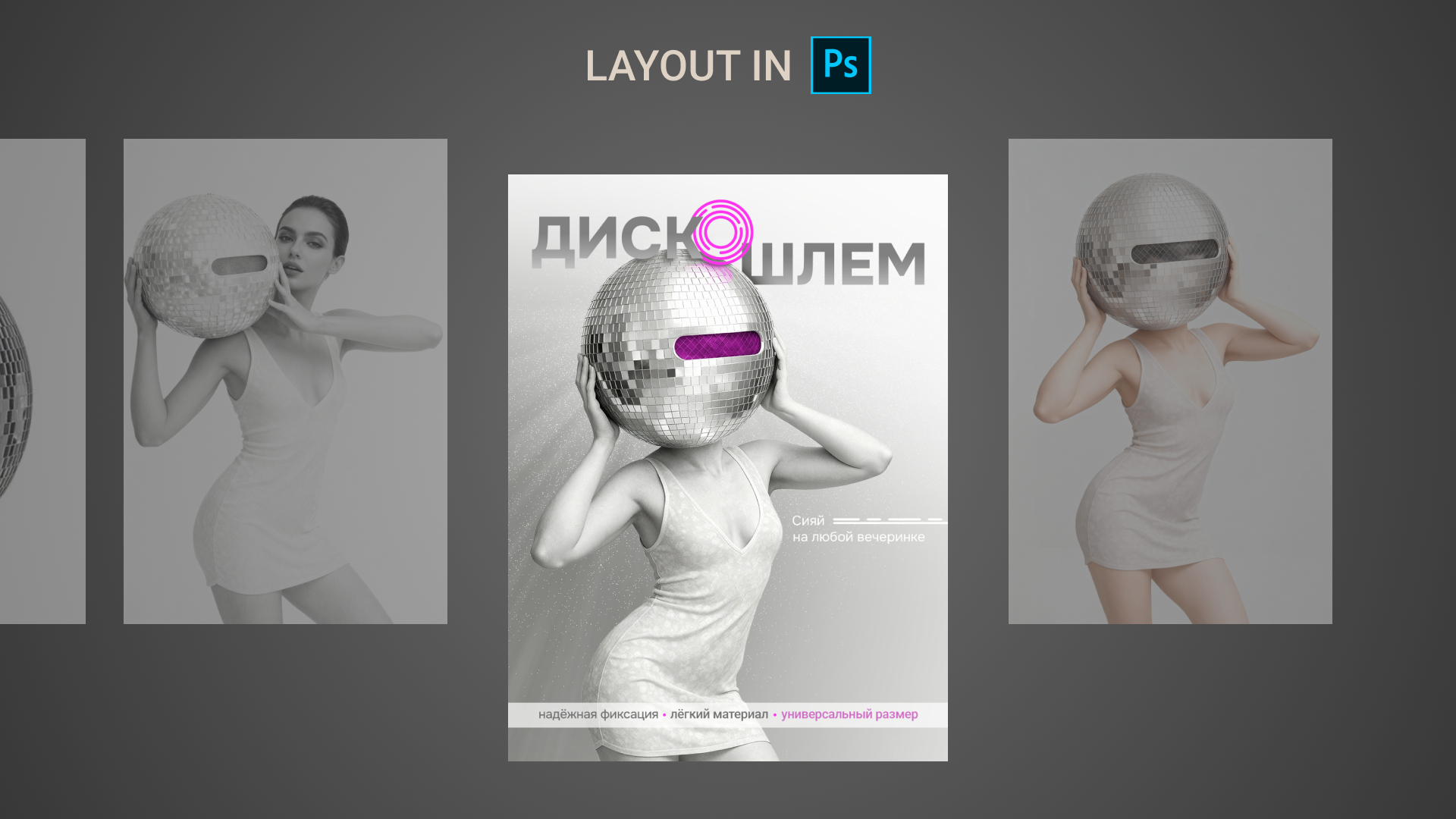Click the magenta visor on the disco helmet
Viewport: 1456px width, 819px height.
click(x=717, y=345)
